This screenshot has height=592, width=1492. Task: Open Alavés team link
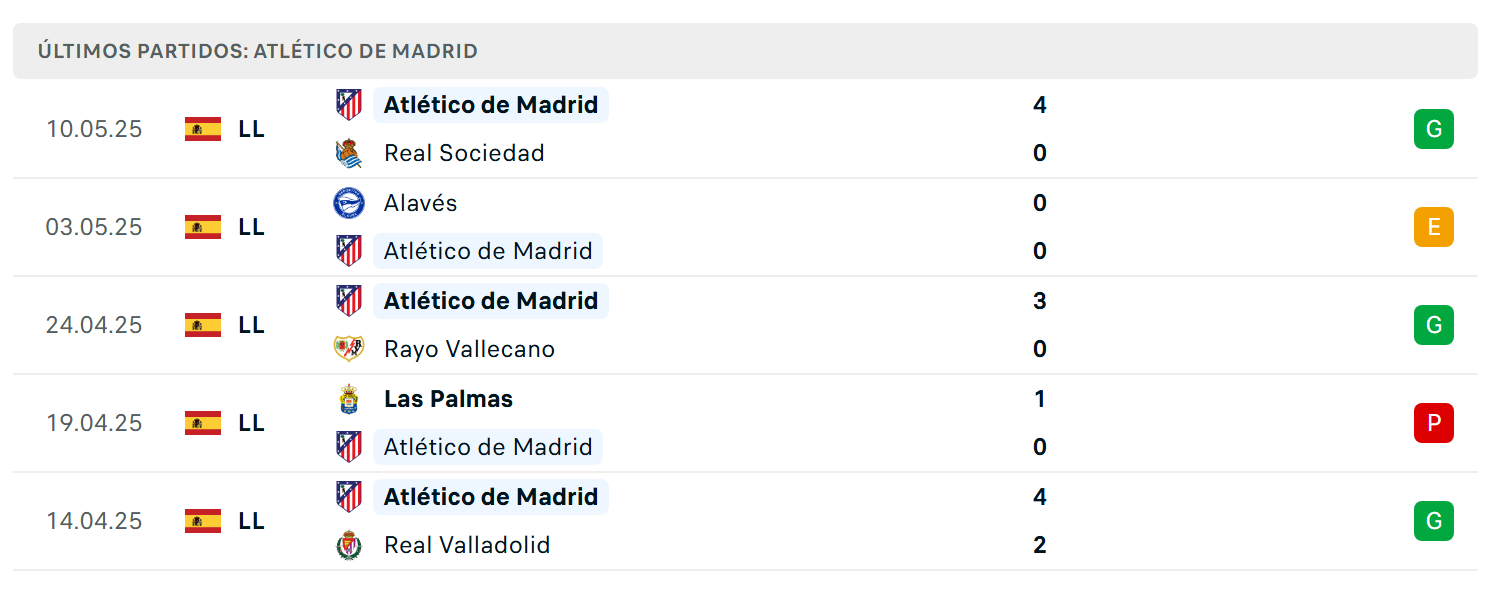click(420, 203)
